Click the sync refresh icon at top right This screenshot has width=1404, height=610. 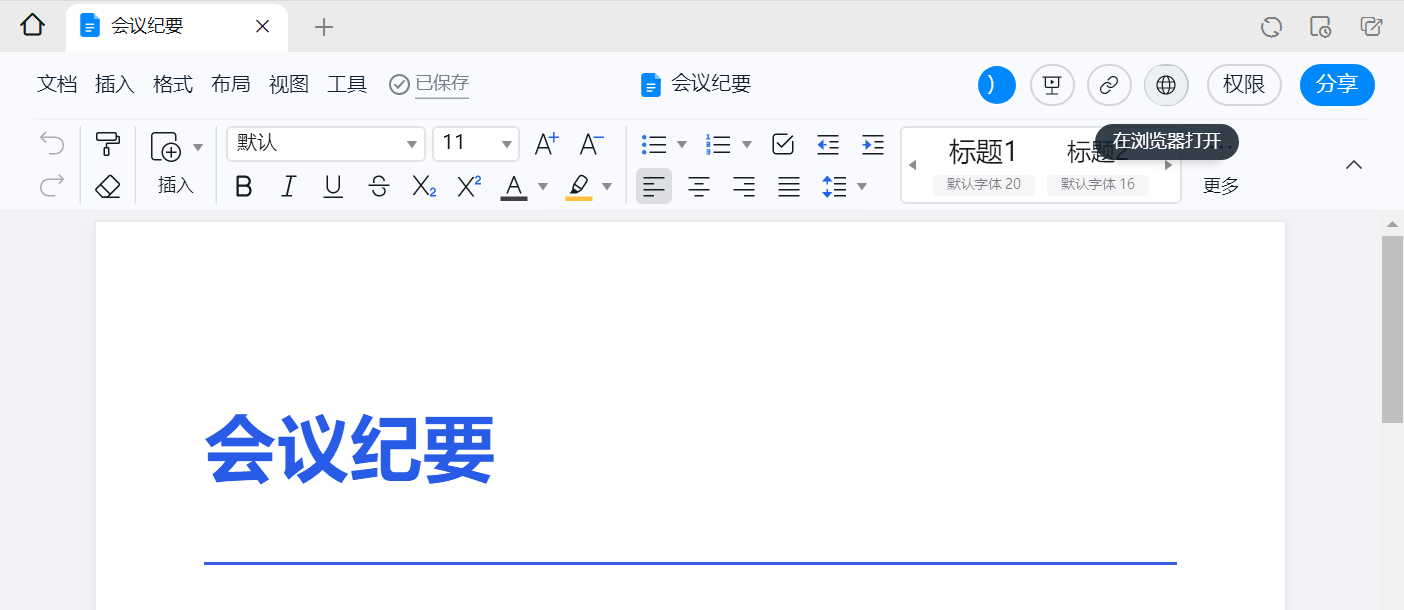[1271, 27]
